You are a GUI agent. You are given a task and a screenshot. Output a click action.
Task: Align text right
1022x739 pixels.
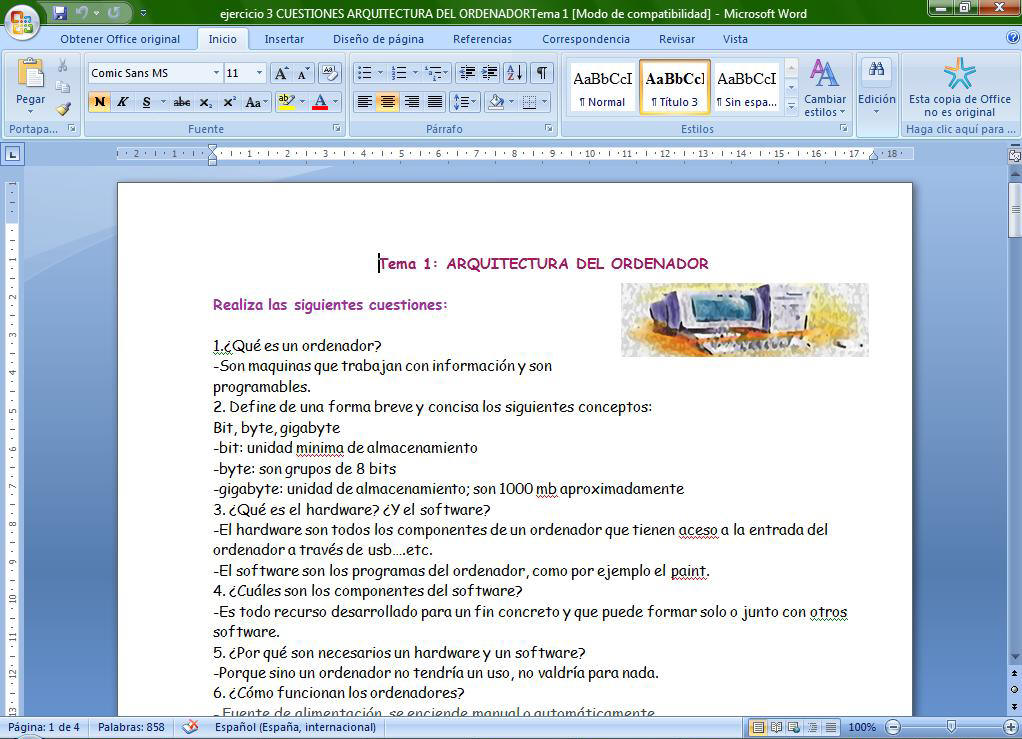[412, 102]
